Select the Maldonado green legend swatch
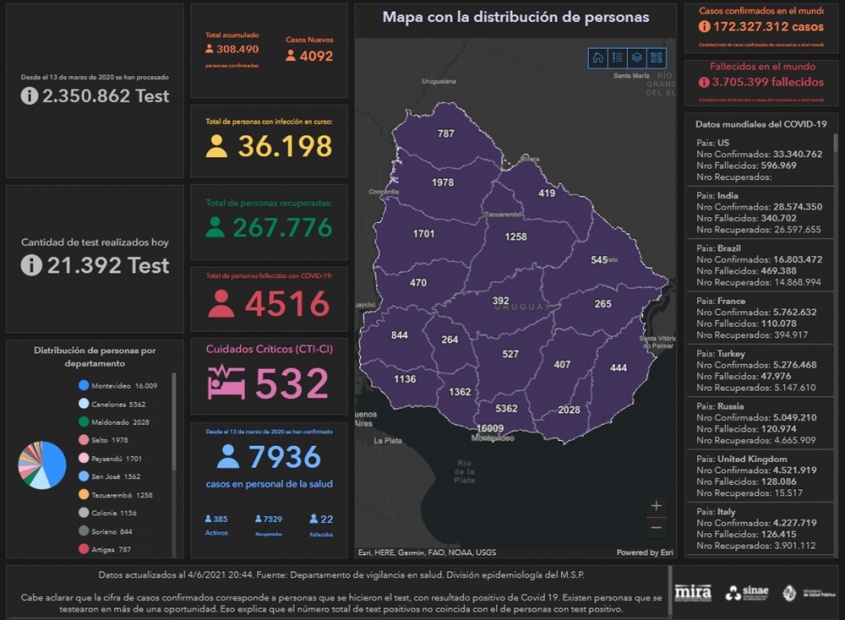The height and width of the screenshot is (620, 845). [x=83, y=422]
